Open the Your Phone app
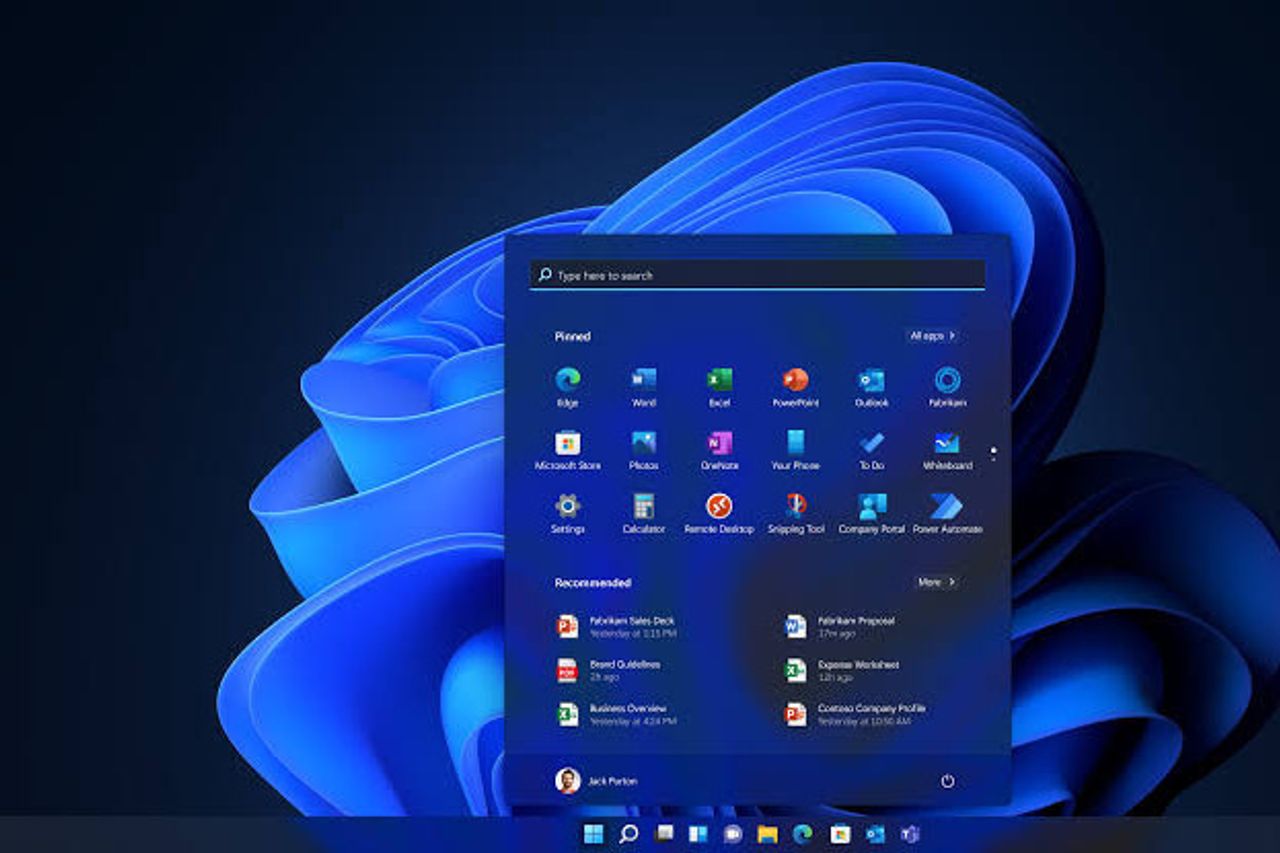The width and height of the screenshot is (1280, 853). tap(795, 450)
